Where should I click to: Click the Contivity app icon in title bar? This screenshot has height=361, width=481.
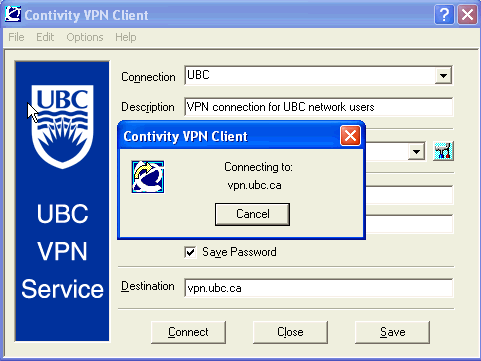13,14
